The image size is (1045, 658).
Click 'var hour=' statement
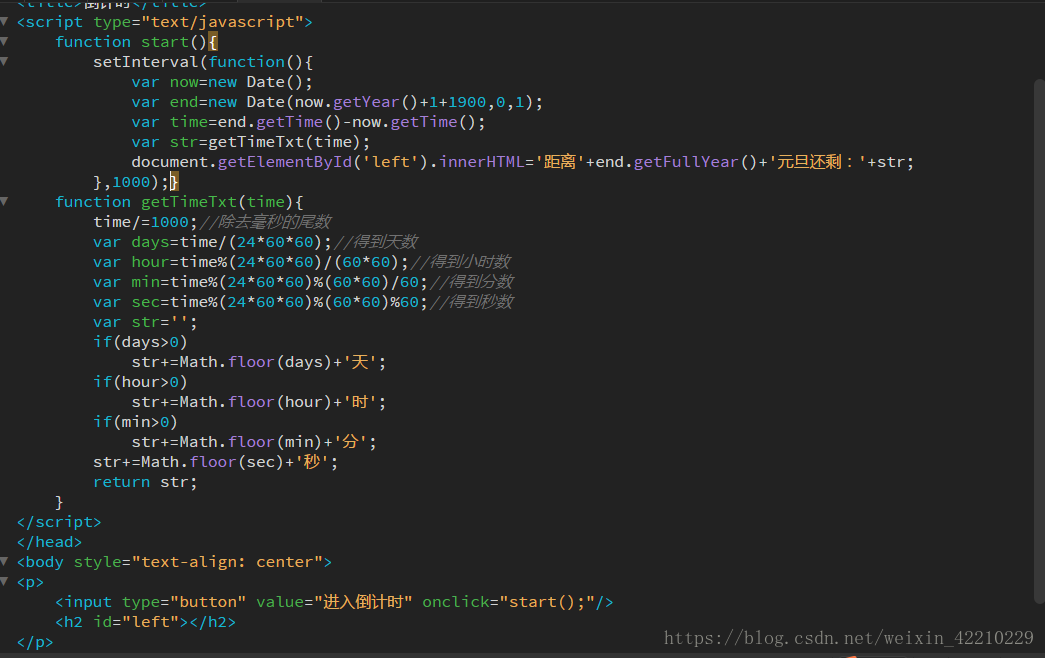click(x=251, y=262)
